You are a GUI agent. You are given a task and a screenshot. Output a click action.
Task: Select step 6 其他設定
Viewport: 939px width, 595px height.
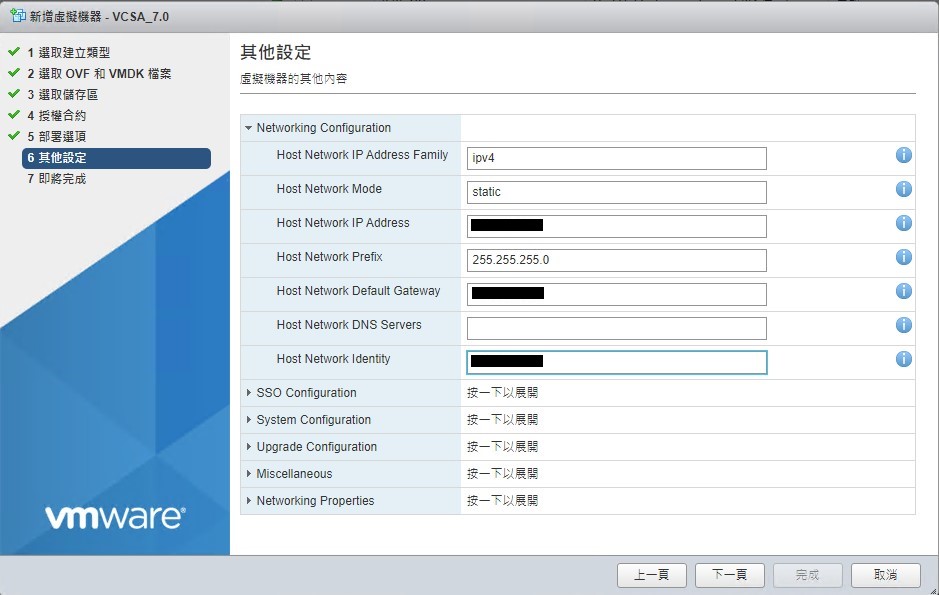click(116, 158)
